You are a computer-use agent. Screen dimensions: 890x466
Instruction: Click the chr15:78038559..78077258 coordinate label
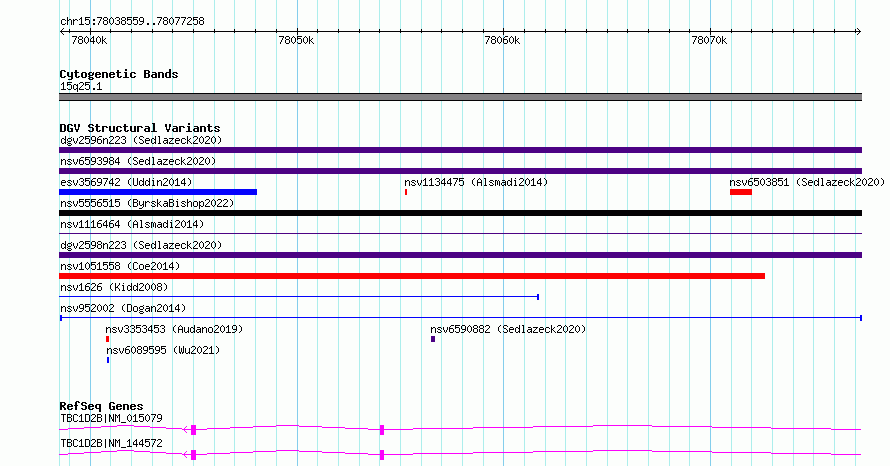point(132,22)
